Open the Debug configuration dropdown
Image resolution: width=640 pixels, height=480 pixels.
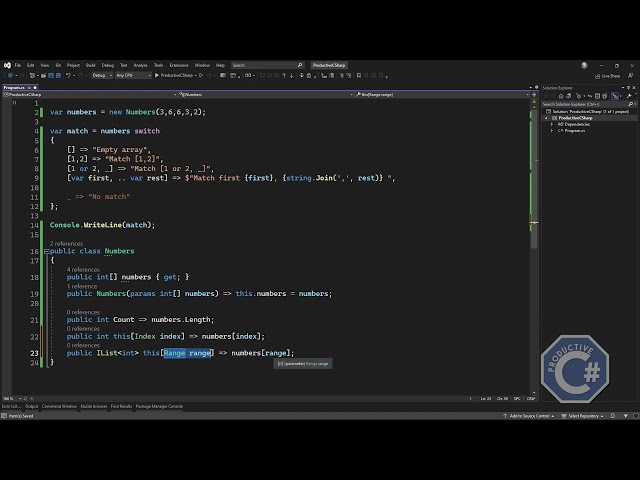click(x=102, y=76)
